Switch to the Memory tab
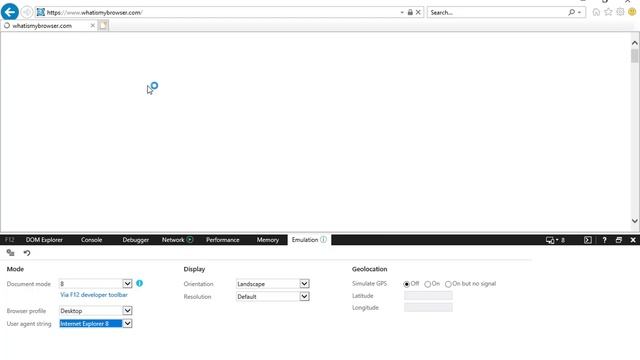This screenshot has width=640, height=360. point(268,240)
